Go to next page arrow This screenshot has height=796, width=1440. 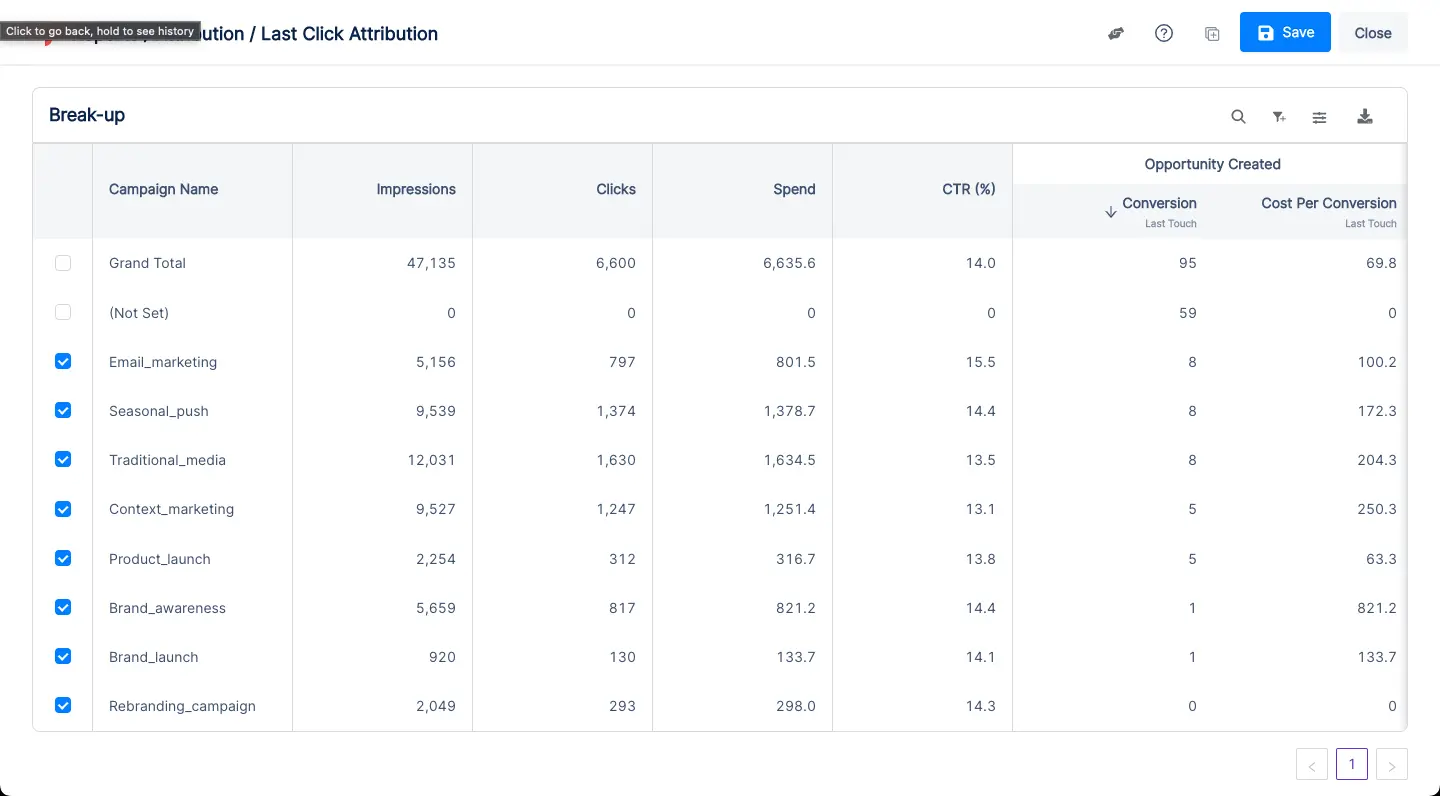click(x=1392, y=764)
